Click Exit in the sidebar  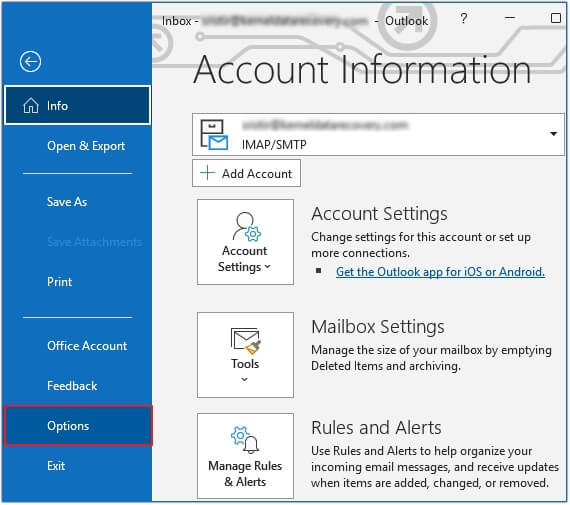tap(56, 466)
